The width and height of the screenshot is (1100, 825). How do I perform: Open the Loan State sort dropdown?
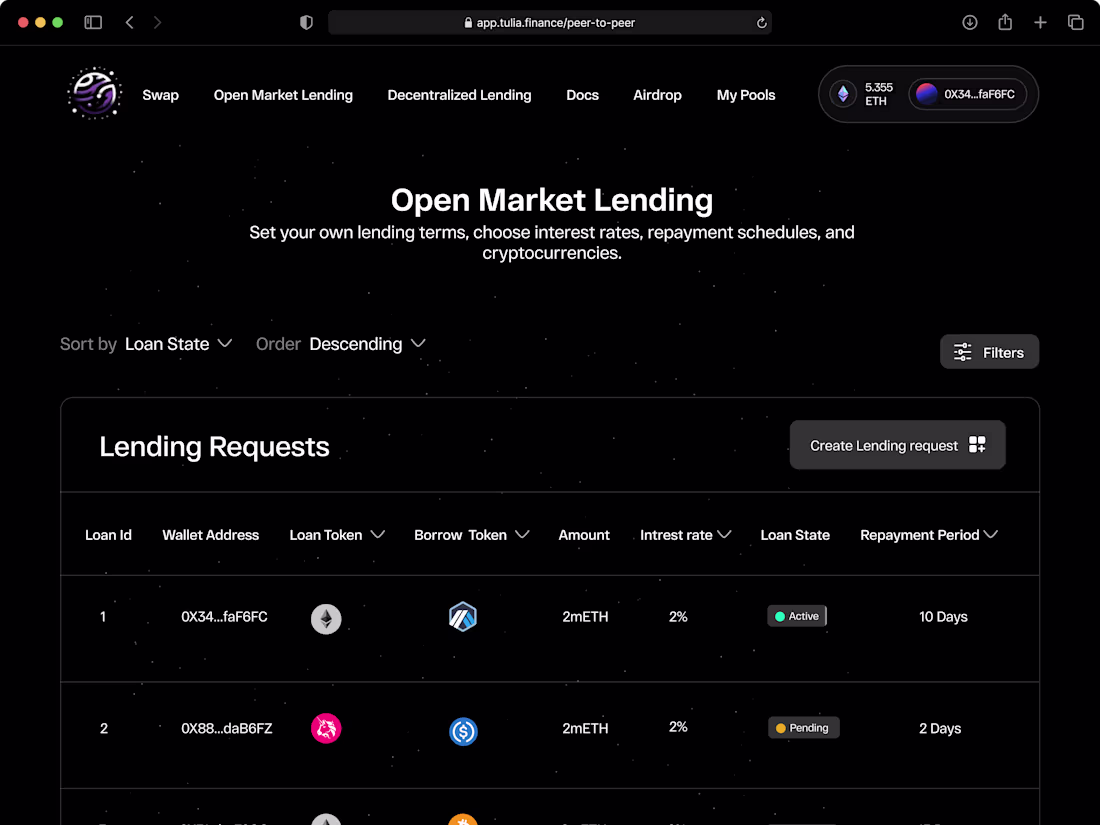[x=180, y=344]
